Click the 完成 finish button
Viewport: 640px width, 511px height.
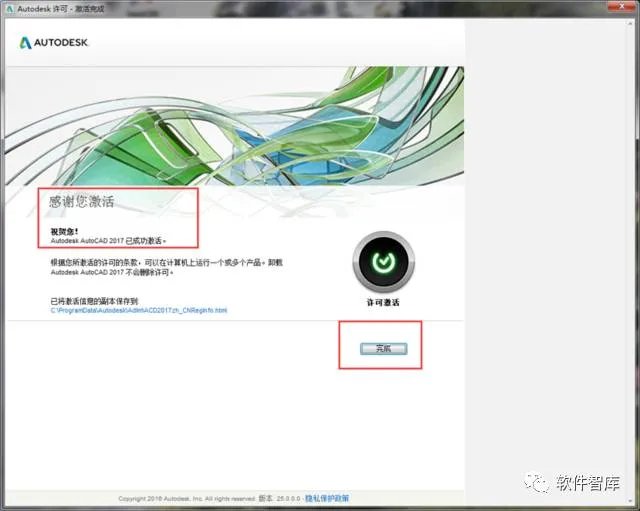[383, 349]
